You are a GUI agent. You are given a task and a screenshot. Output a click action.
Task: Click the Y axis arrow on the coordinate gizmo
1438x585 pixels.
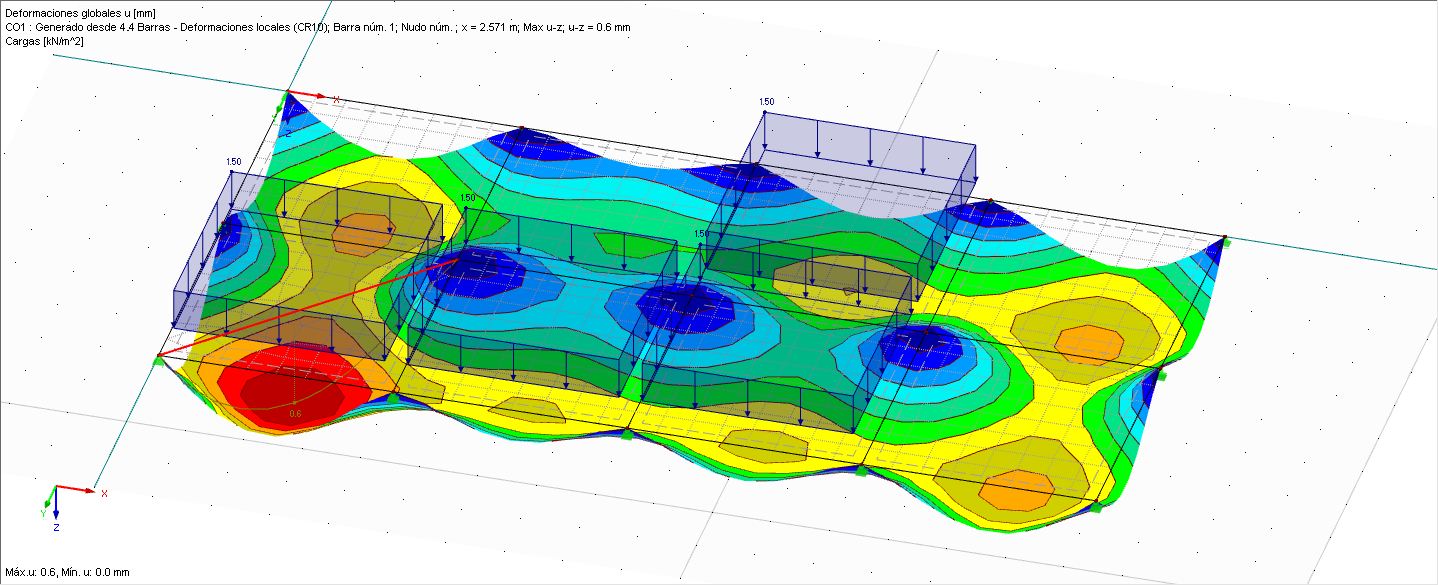(x=47, y=505)
